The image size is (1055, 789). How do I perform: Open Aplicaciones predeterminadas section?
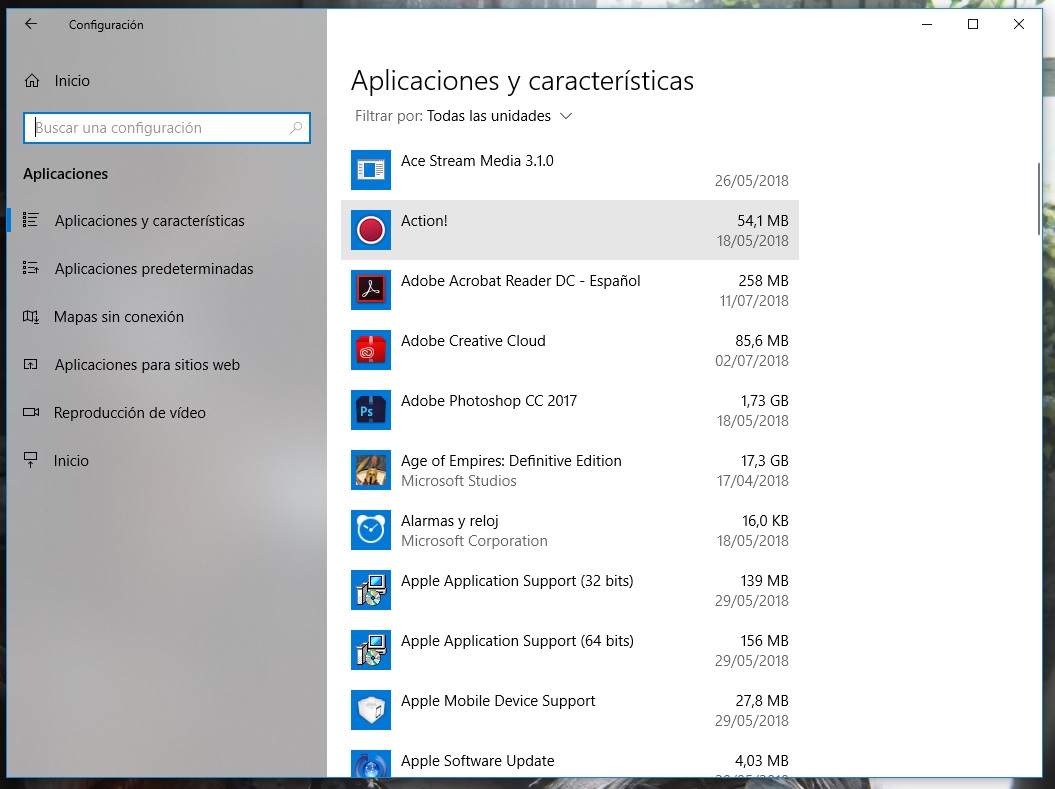click(153, 269)
